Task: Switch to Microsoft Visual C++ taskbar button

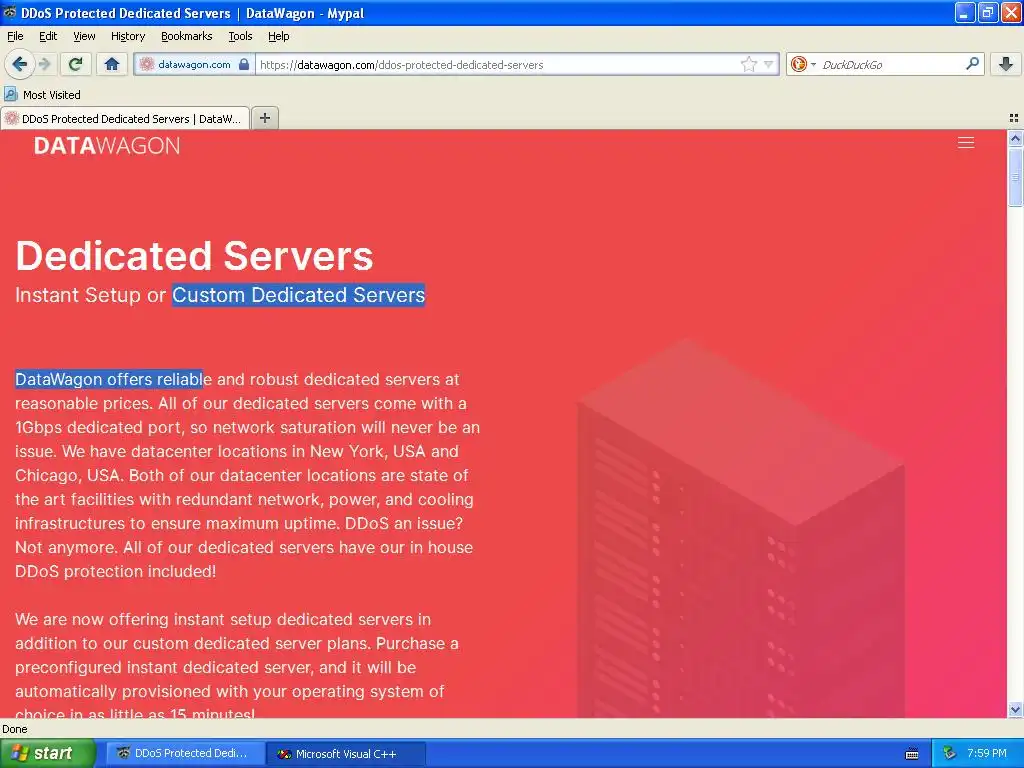Action: tap(346, 754)
